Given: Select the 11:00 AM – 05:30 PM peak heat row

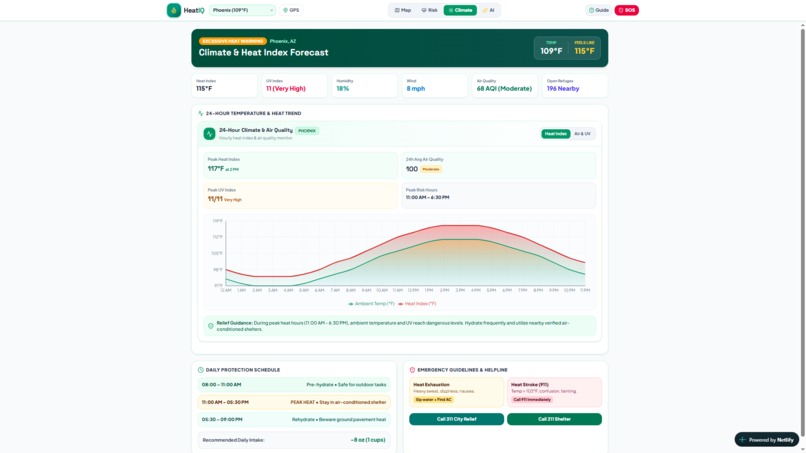Looking at the screenshot, I should click(294, 402).
